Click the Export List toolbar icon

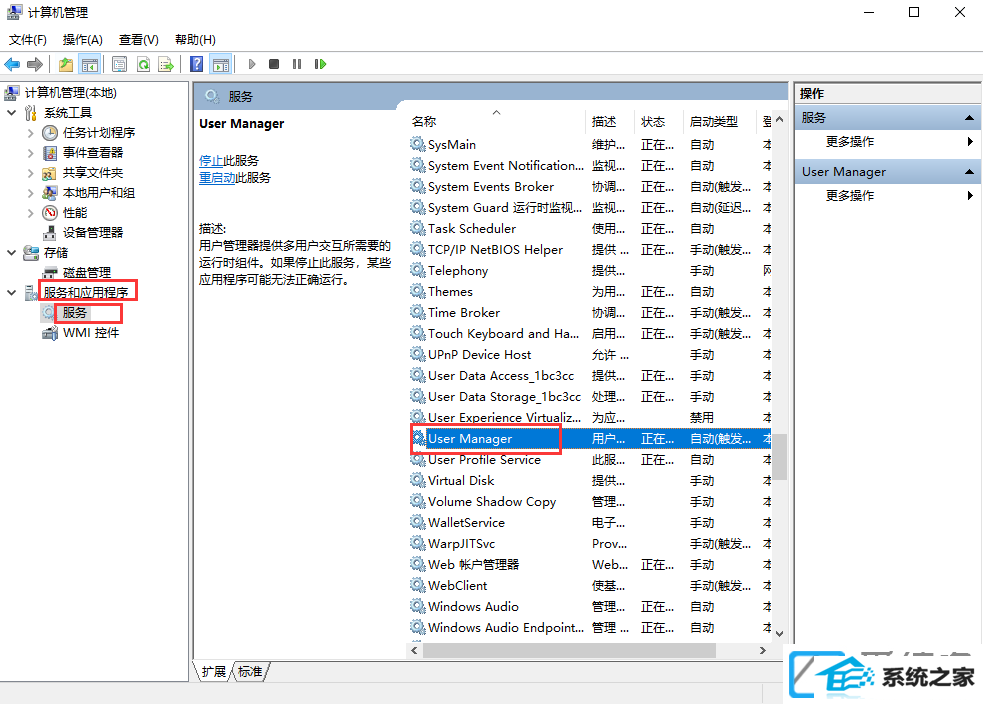[x=166, y=64]
